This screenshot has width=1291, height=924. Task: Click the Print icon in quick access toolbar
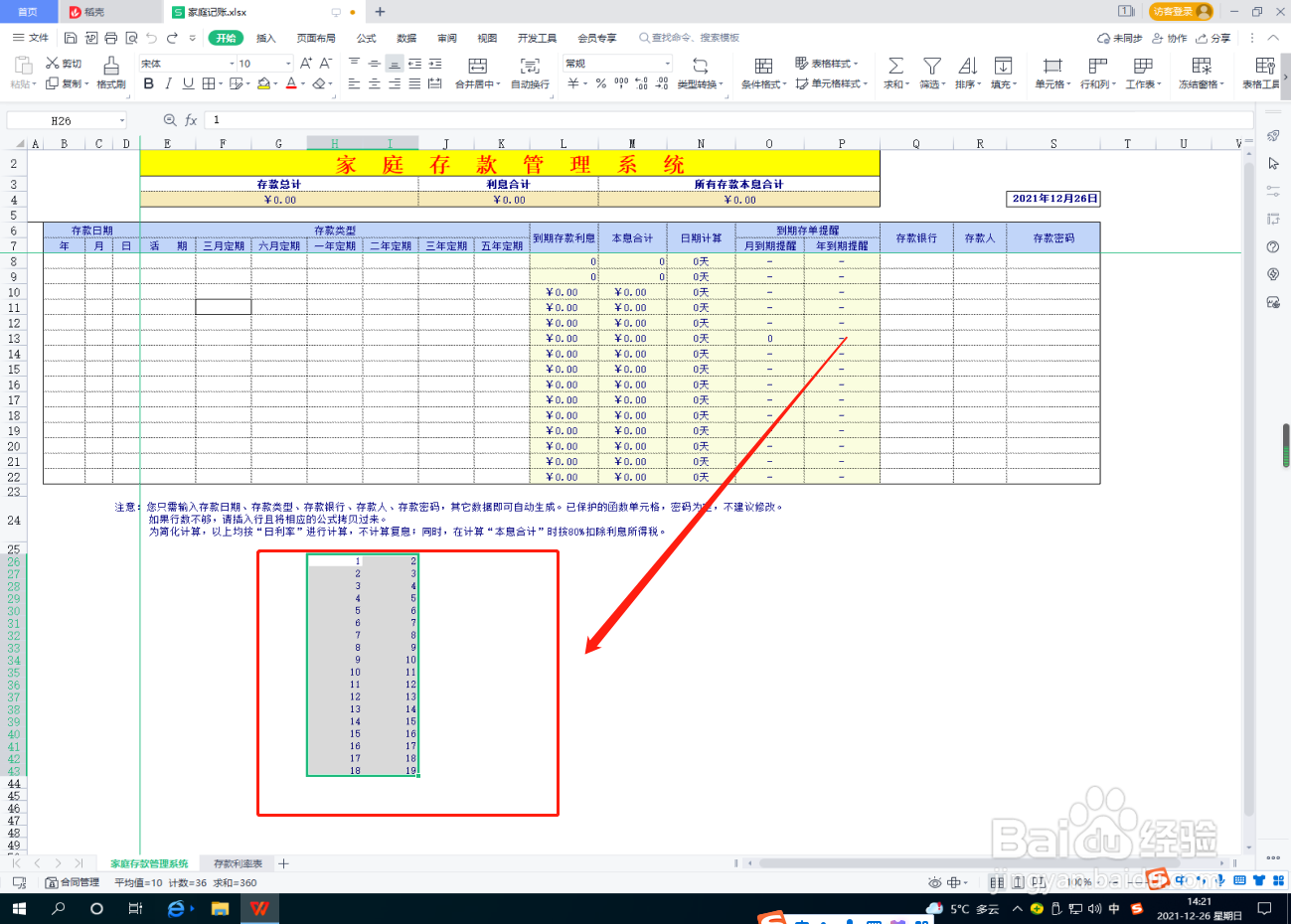click(x=111, y=38)
